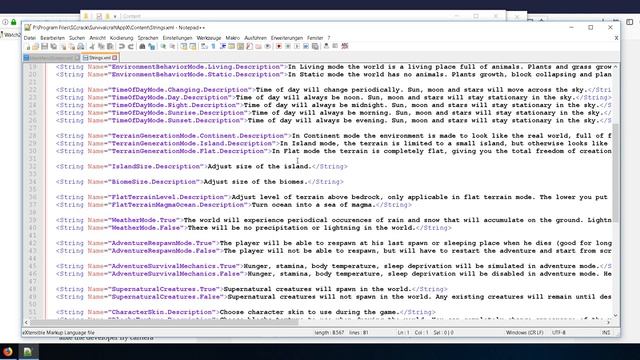Screen dimensions: 640x360
Task: Toggle synchronized vertical scrolling
Action: point(184,46)
